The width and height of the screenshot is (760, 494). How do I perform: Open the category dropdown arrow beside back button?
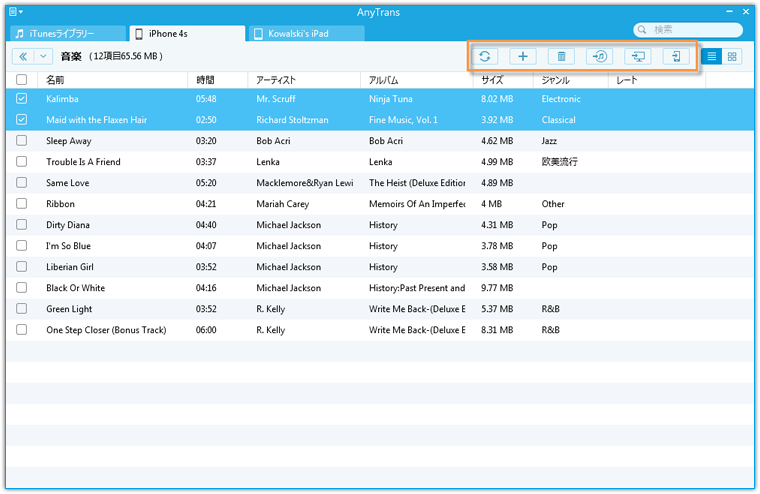point(43,56)
